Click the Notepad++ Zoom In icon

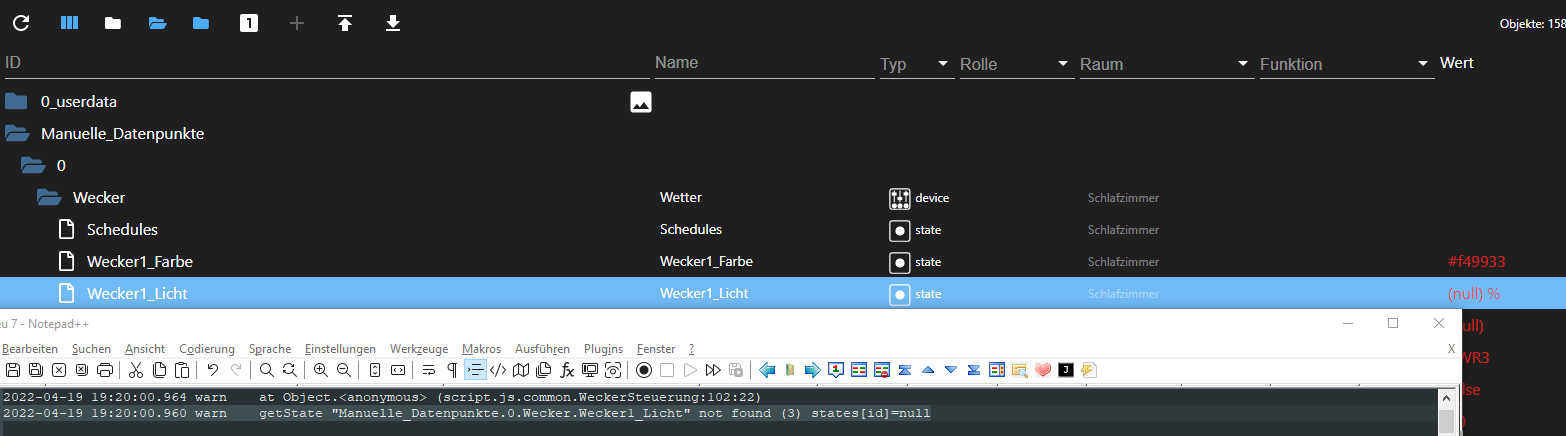[320, 370]
